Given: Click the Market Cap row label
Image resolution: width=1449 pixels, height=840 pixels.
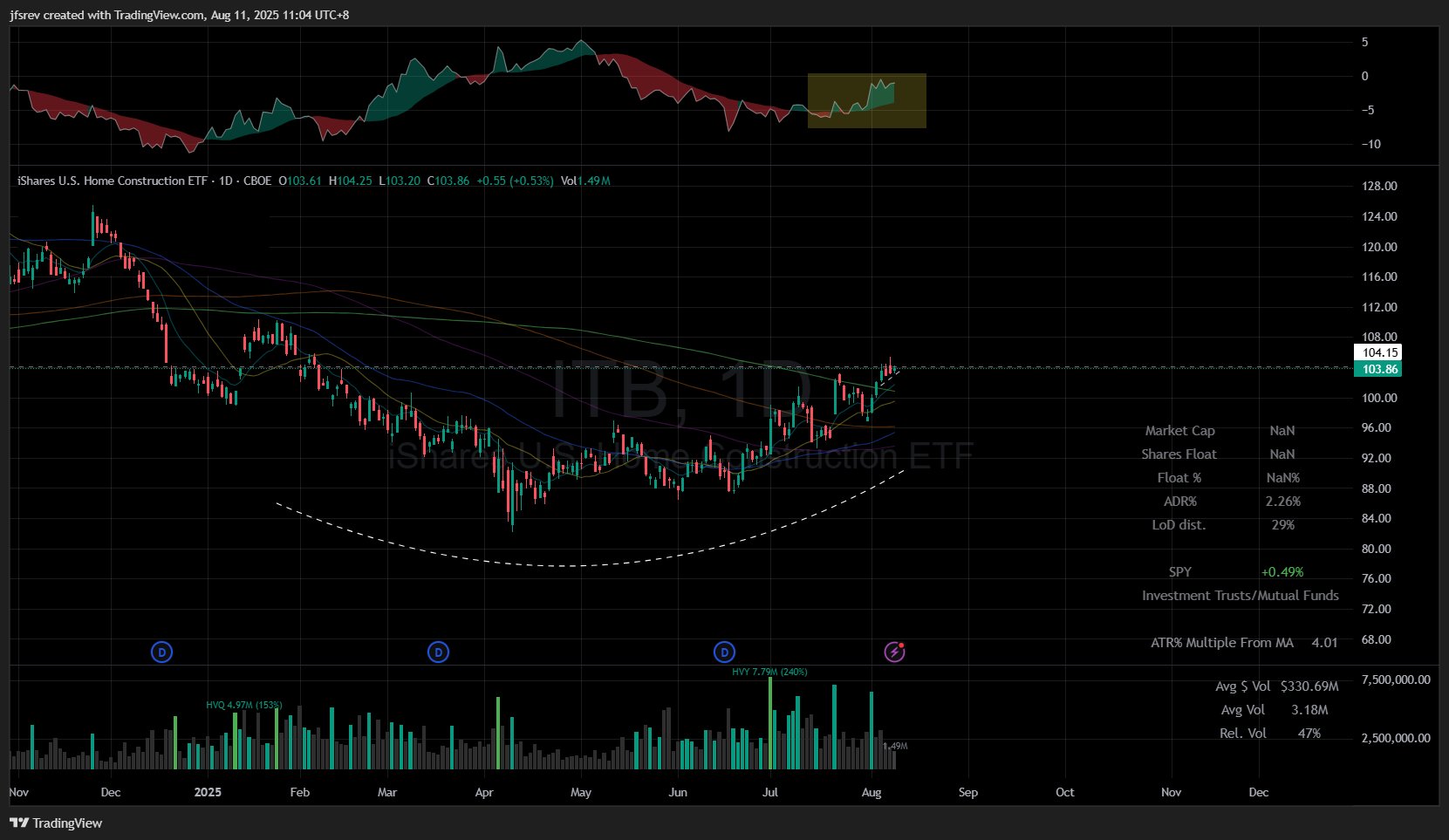Looking at the screenshot, I should [x=1179, y=431].
